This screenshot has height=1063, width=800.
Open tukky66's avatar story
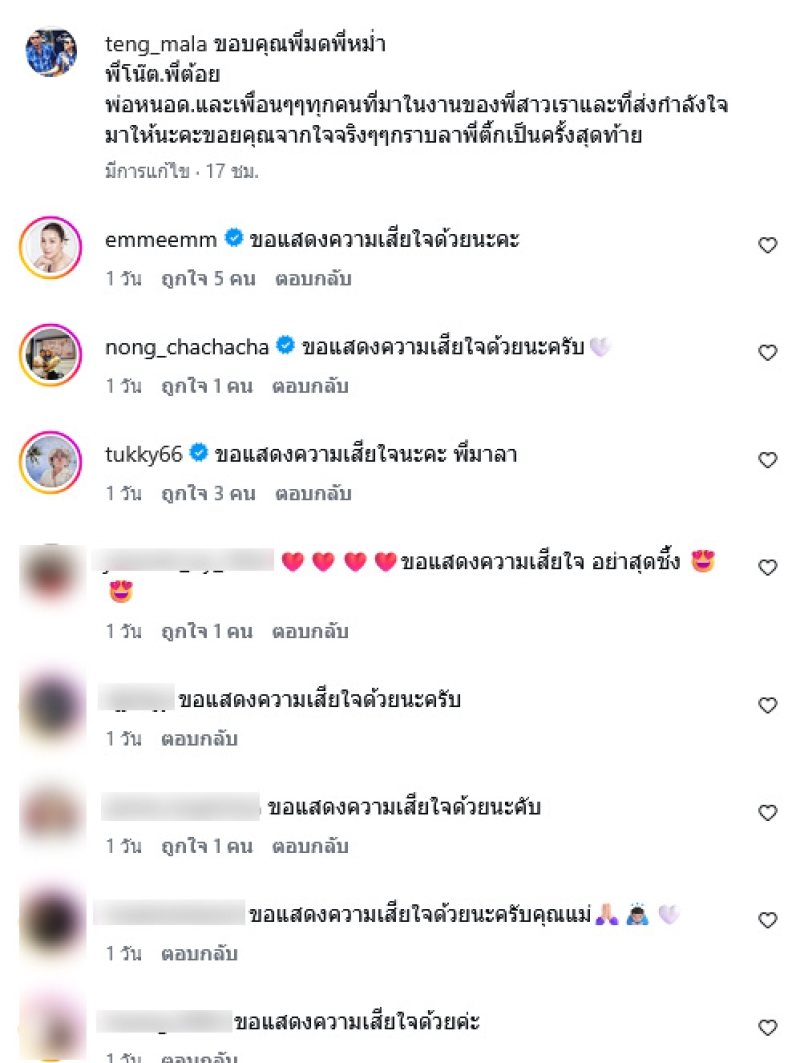(x=51, y=462)
